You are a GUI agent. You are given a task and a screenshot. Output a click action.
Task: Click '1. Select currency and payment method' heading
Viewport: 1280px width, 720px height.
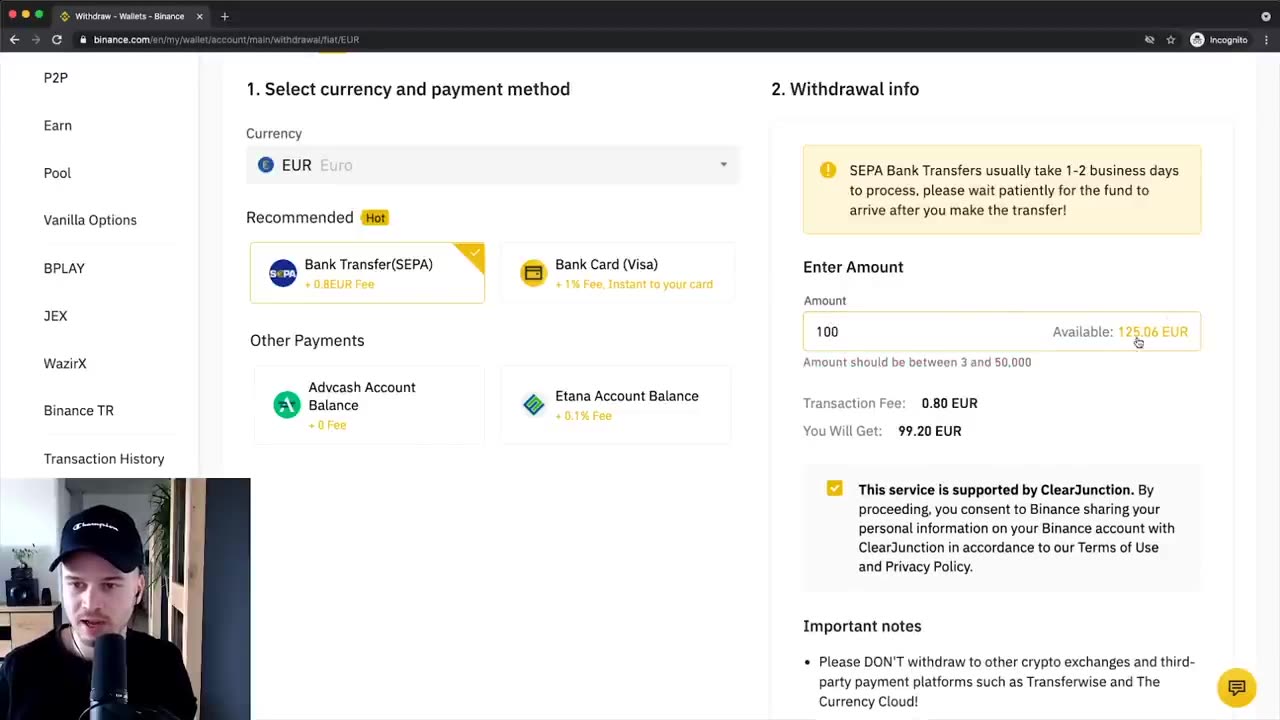tap(408, 89)
